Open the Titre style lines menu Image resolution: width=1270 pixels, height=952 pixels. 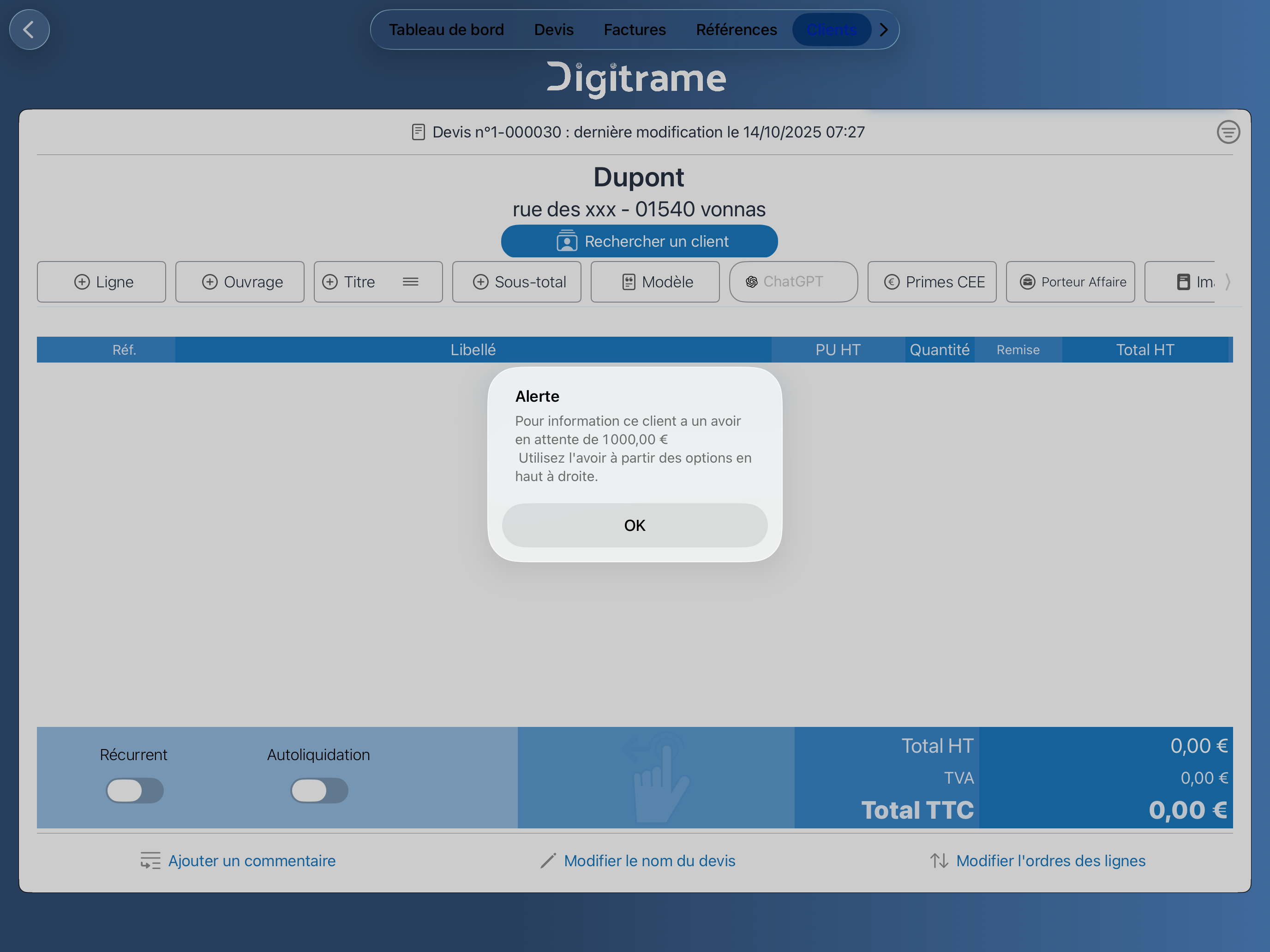click(x=411, y=282)
